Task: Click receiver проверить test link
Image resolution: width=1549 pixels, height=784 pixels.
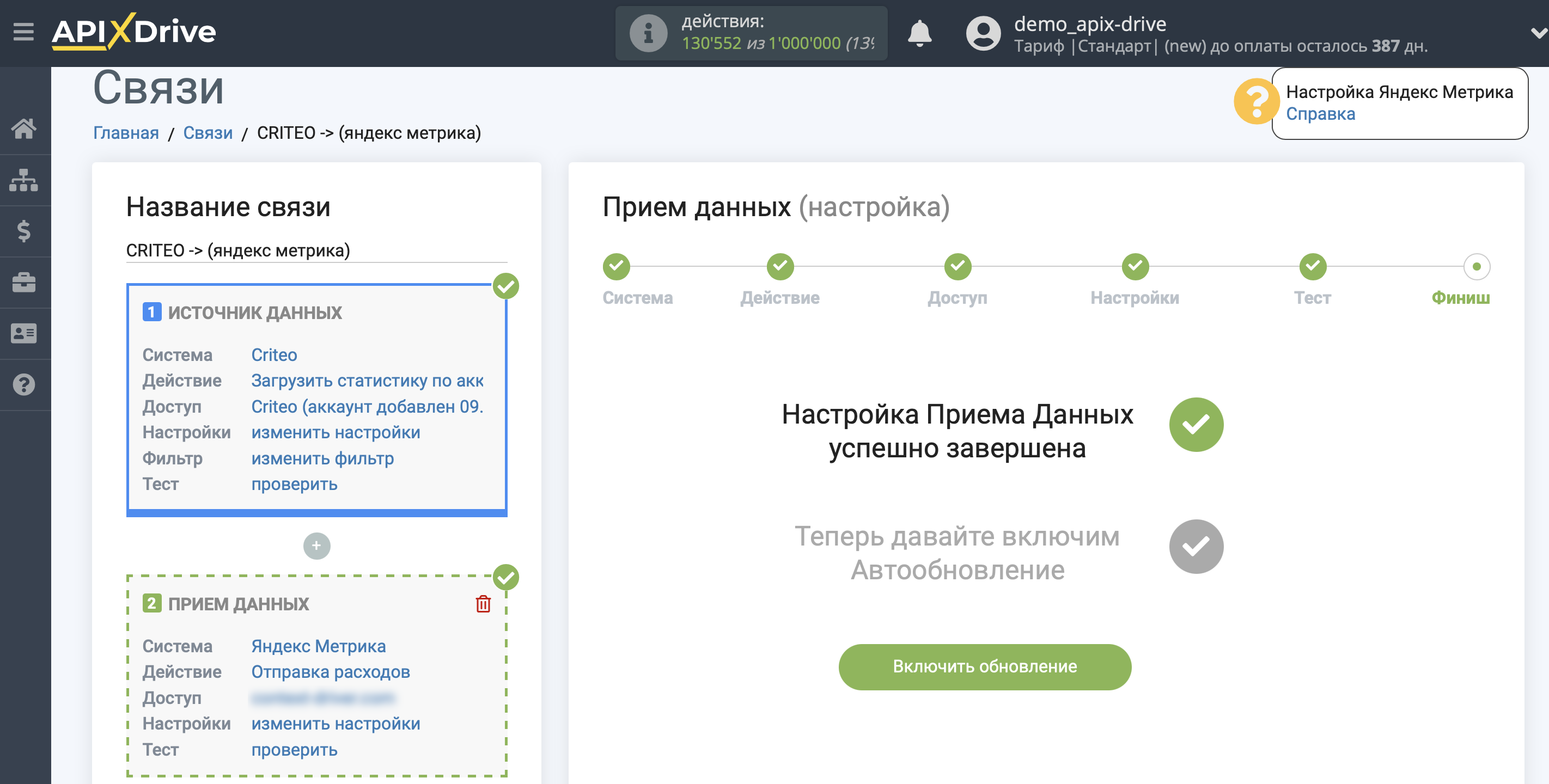Action: [294, 750]
